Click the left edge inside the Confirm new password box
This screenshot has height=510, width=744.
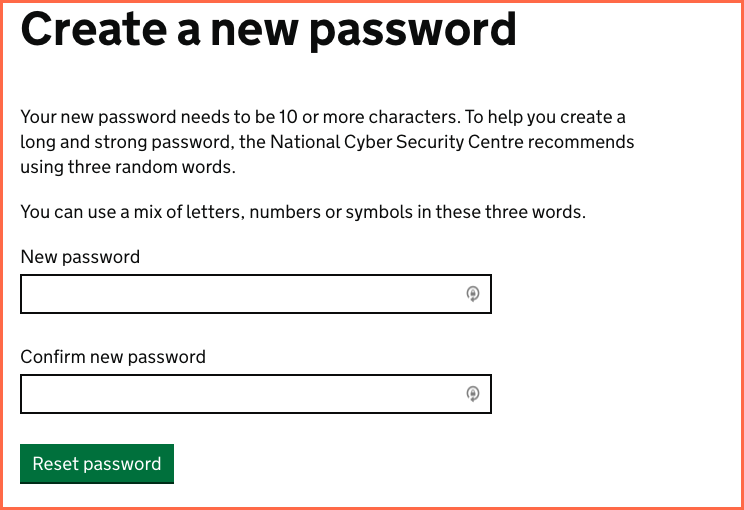[x=30, y=394]
